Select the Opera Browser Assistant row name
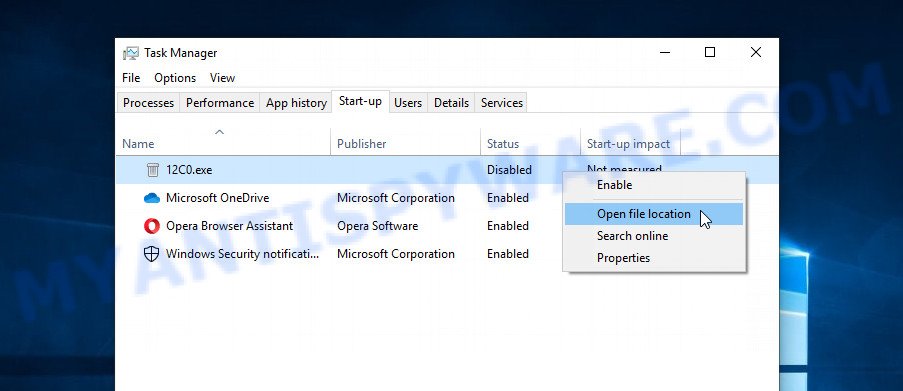 click(x=229, y=226)
